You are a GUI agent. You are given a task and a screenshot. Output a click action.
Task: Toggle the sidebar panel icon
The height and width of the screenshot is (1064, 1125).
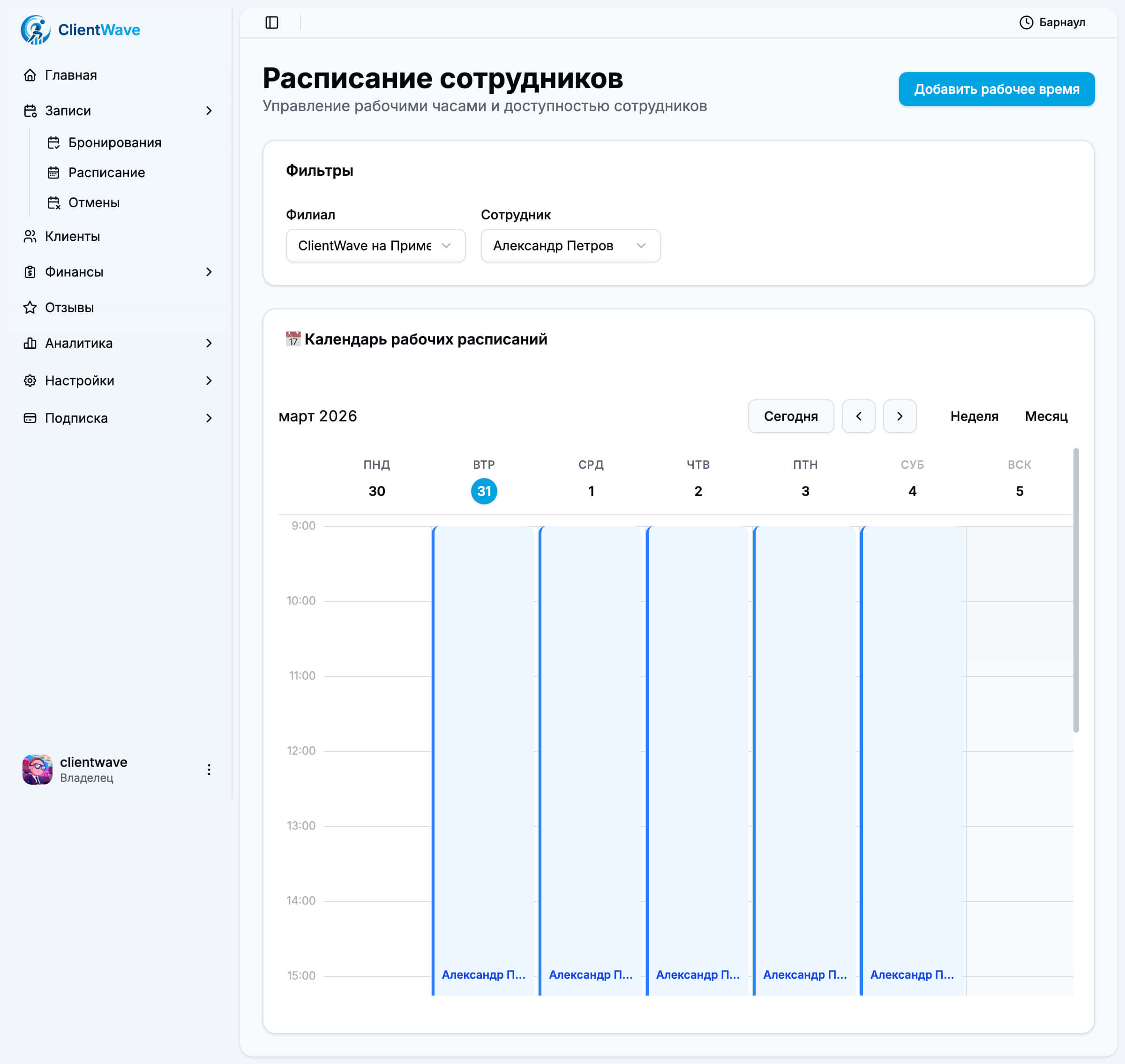coord(272,22)
